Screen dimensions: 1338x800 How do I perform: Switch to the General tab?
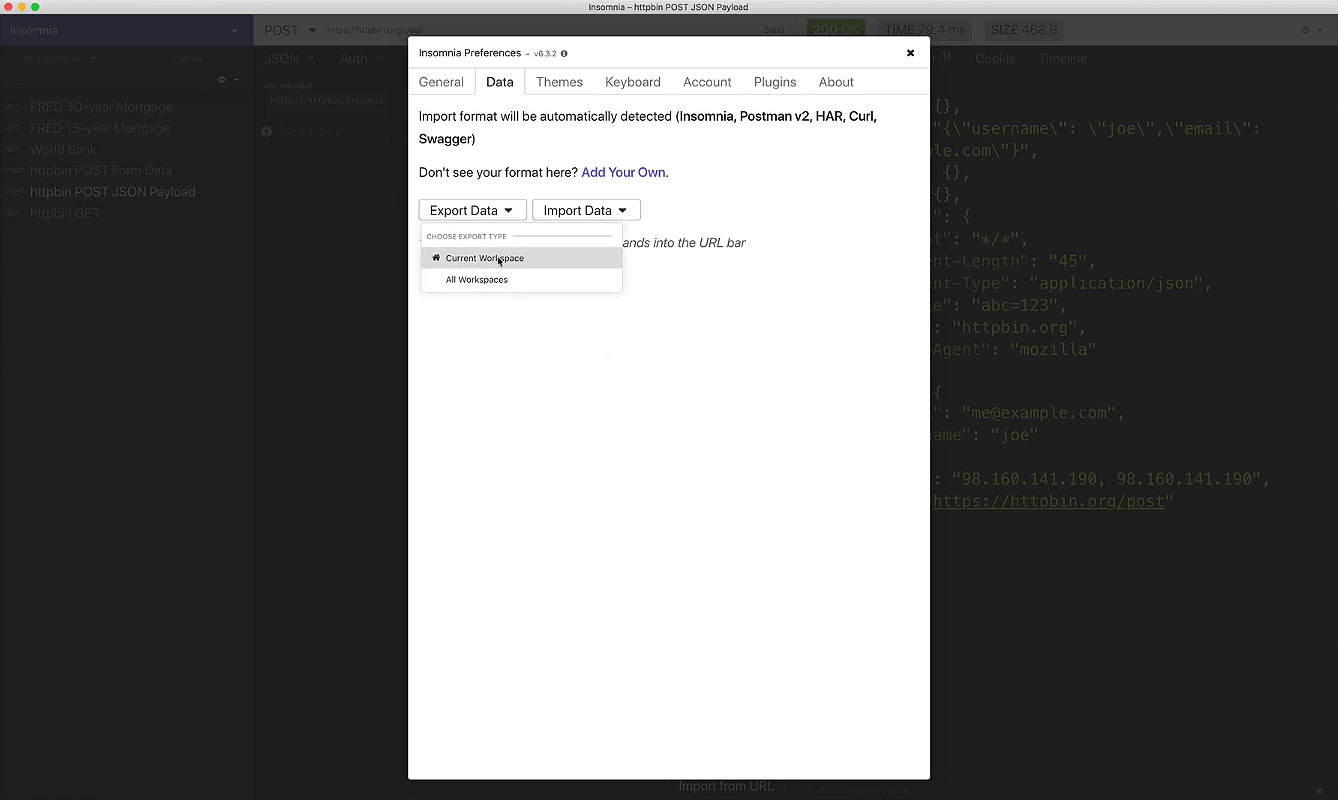(441, 82)
